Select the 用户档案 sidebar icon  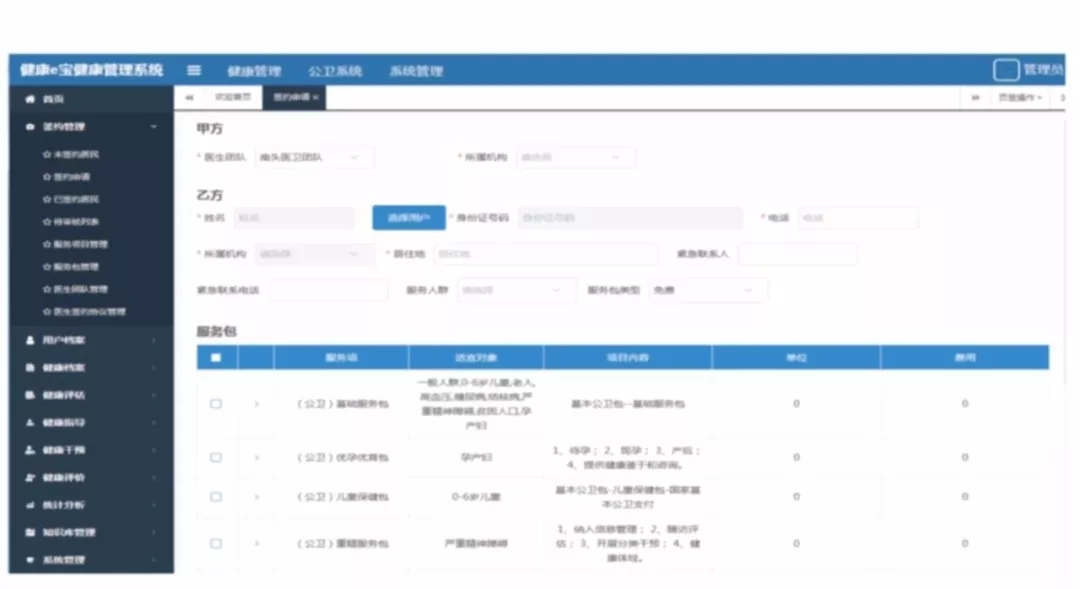[30, 340]
